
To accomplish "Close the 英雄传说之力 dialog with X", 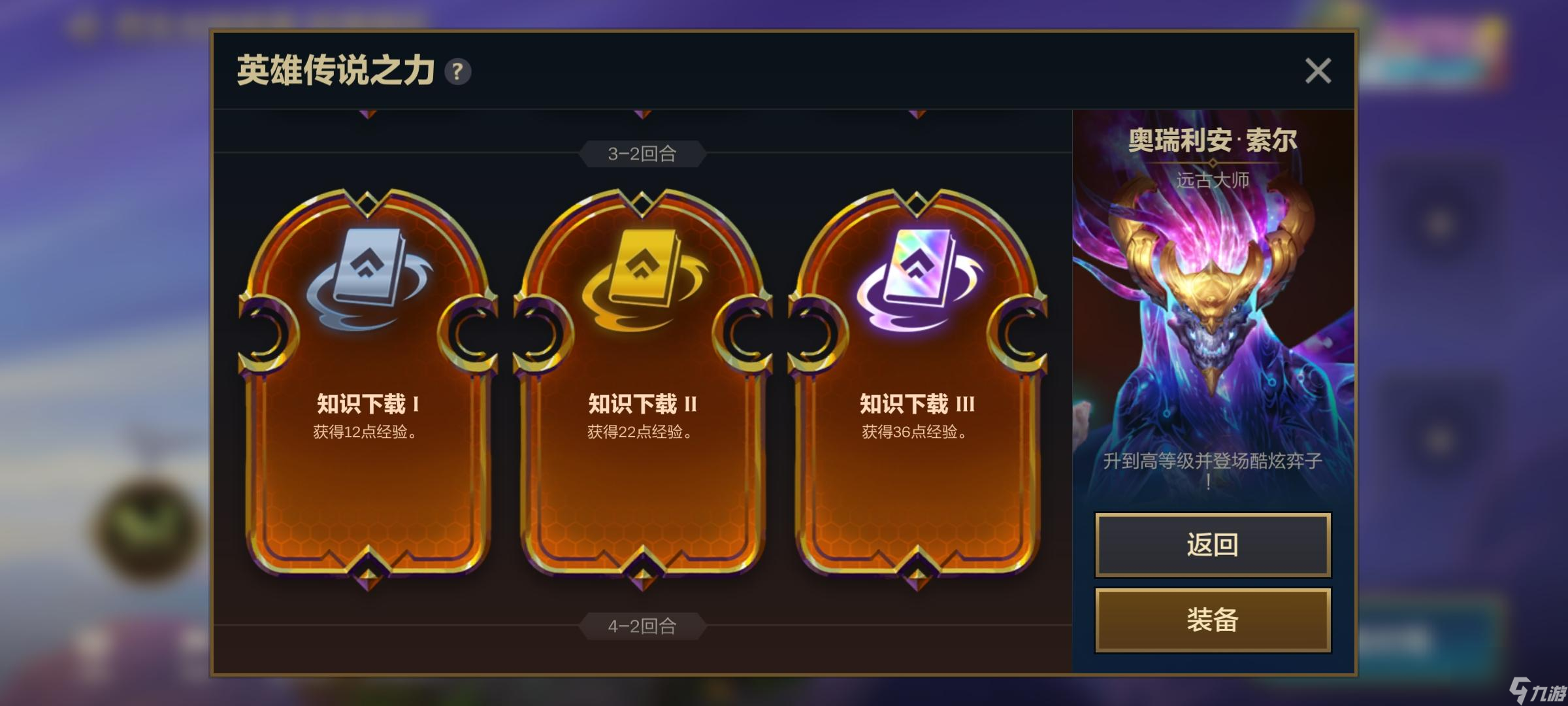I will pyautogui.click(x=1318, y=71).
